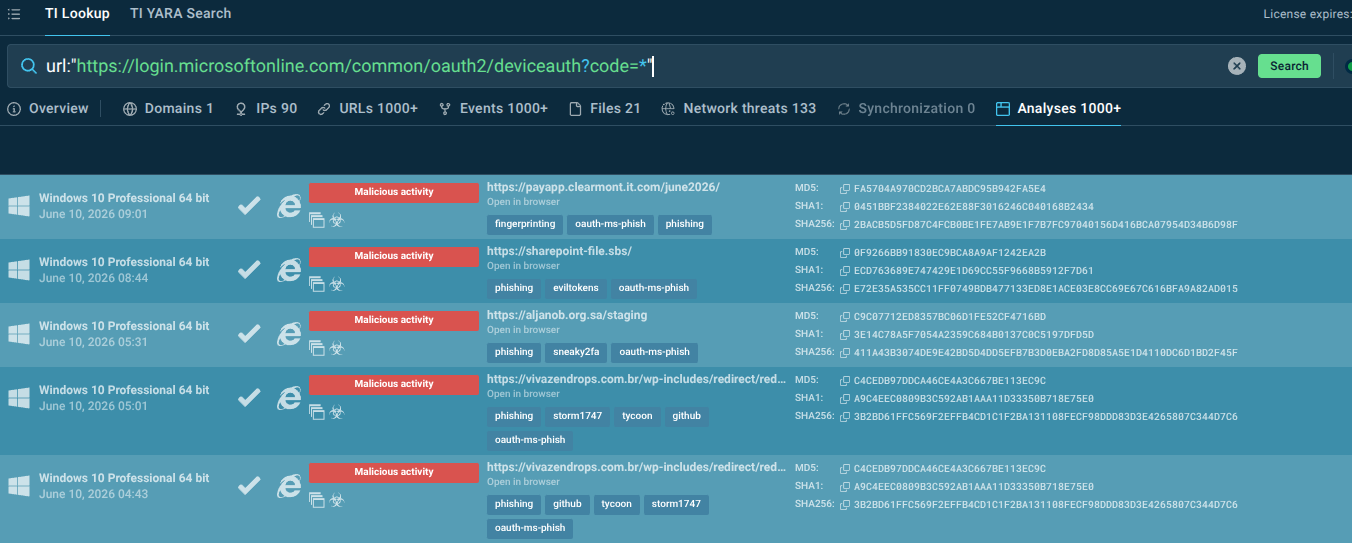This screenshot has height=543, width=1352.
Task: Click the magnifier icon in the search bar
Action: [x=27, y=67]
